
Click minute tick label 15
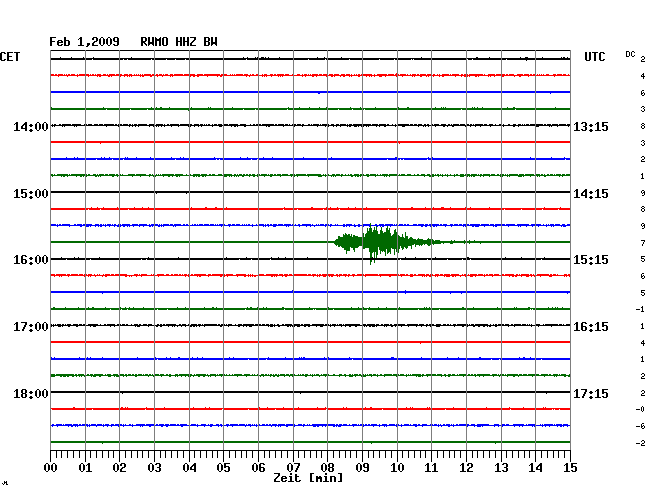570,467
